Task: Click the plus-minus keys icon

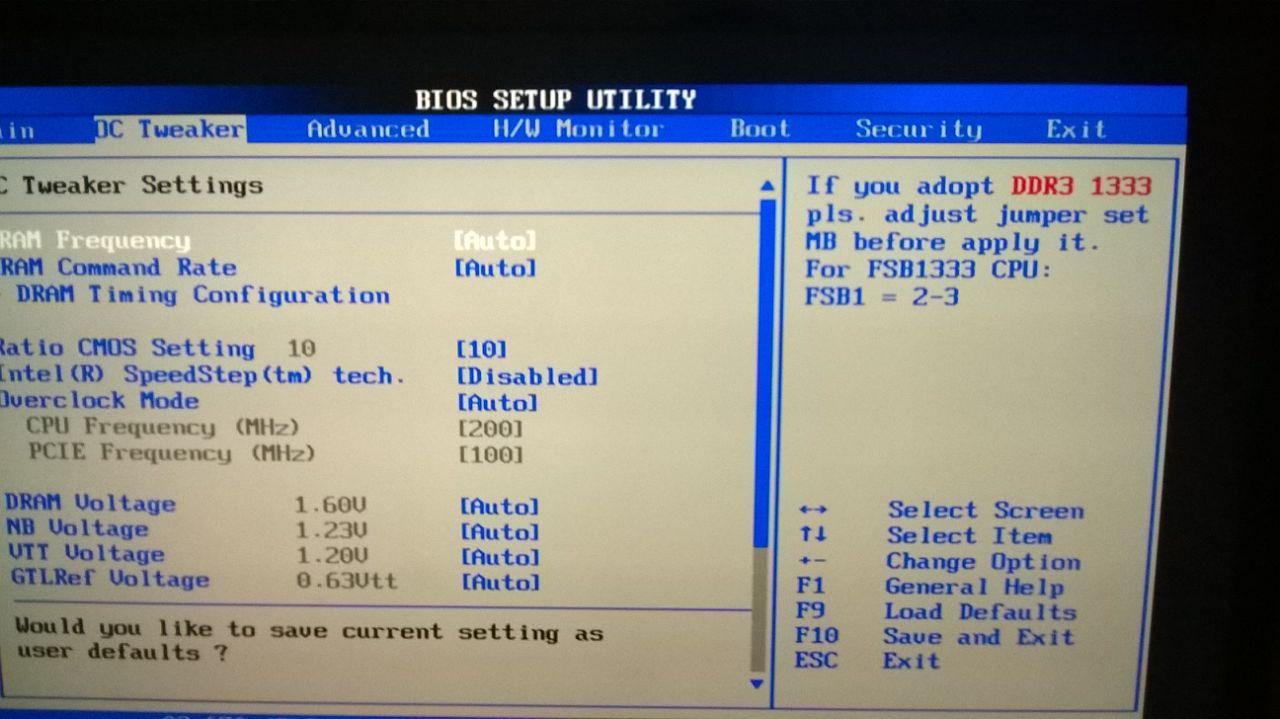Action: coord(813,561)
